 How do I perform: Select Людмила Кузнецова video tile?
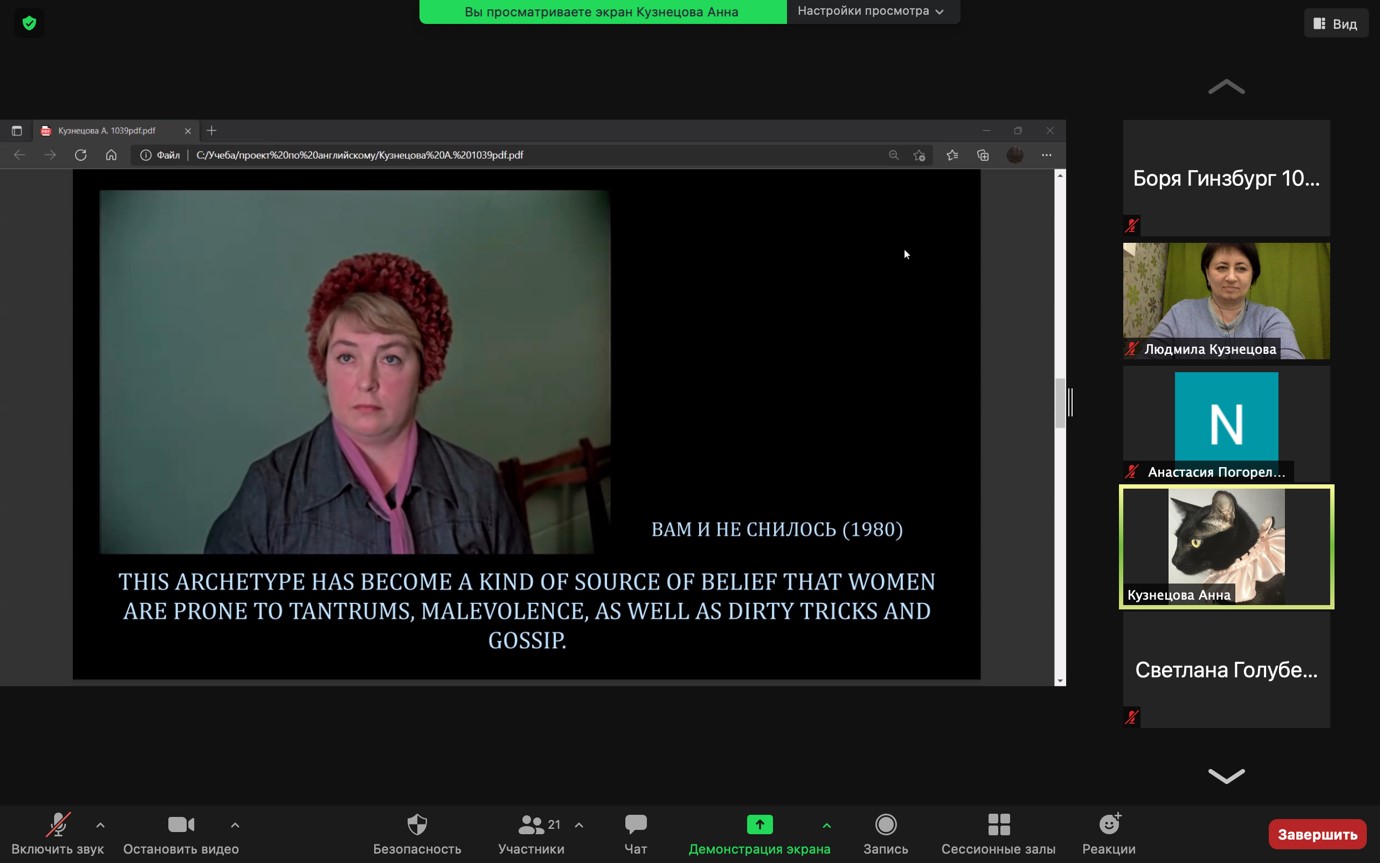[x=1226, y=301]
